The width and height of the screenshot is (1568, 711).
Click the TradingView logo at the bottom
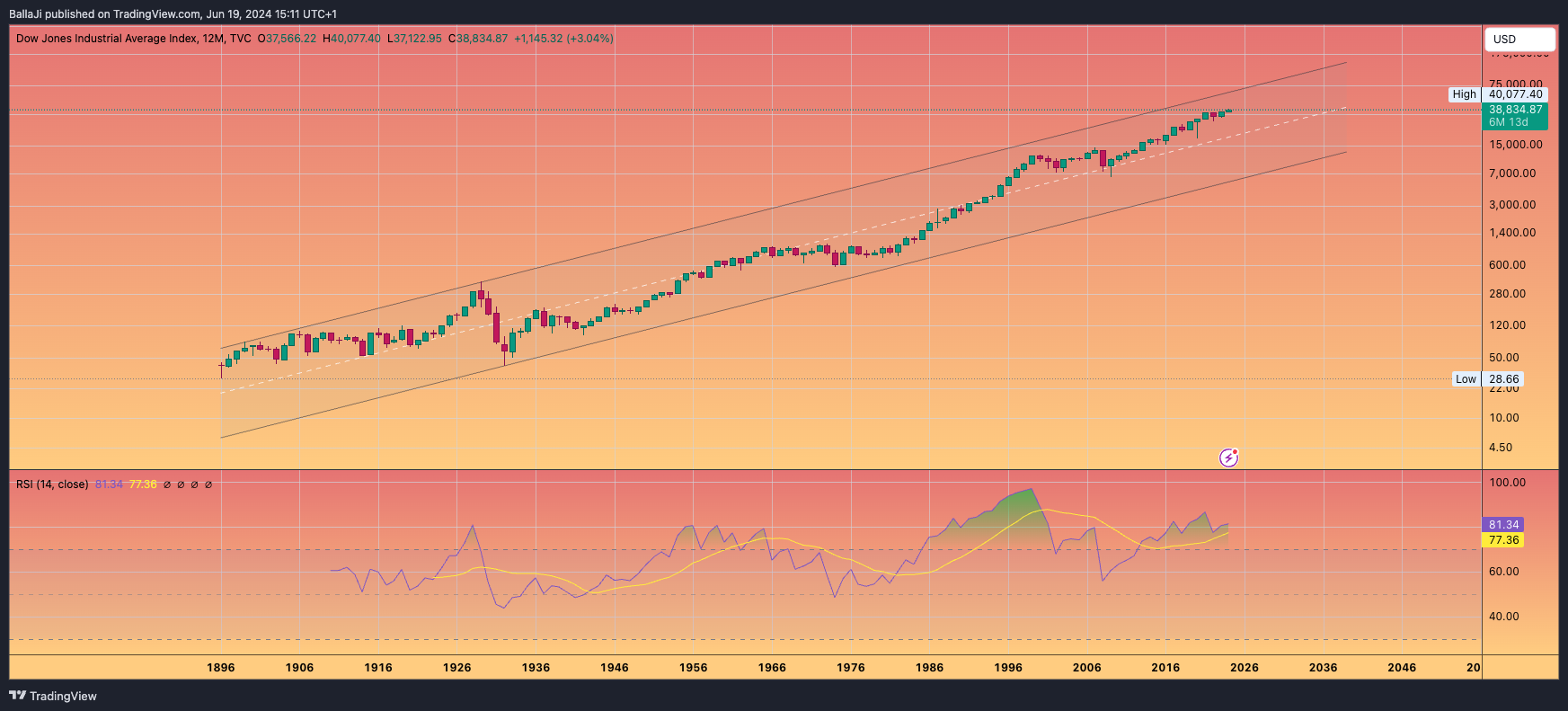[53, 696]
